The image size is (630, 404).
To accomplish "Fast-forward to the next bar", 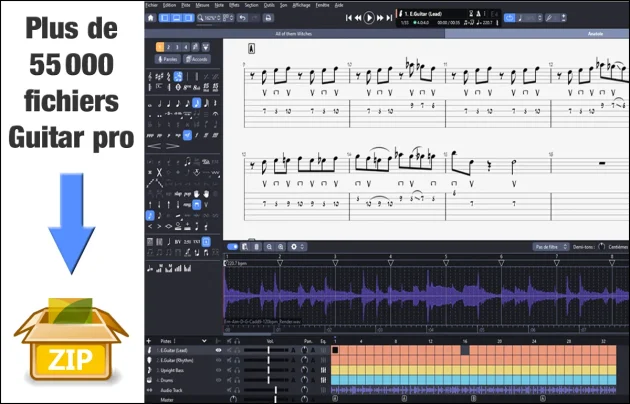I will [x=380, y=18].
